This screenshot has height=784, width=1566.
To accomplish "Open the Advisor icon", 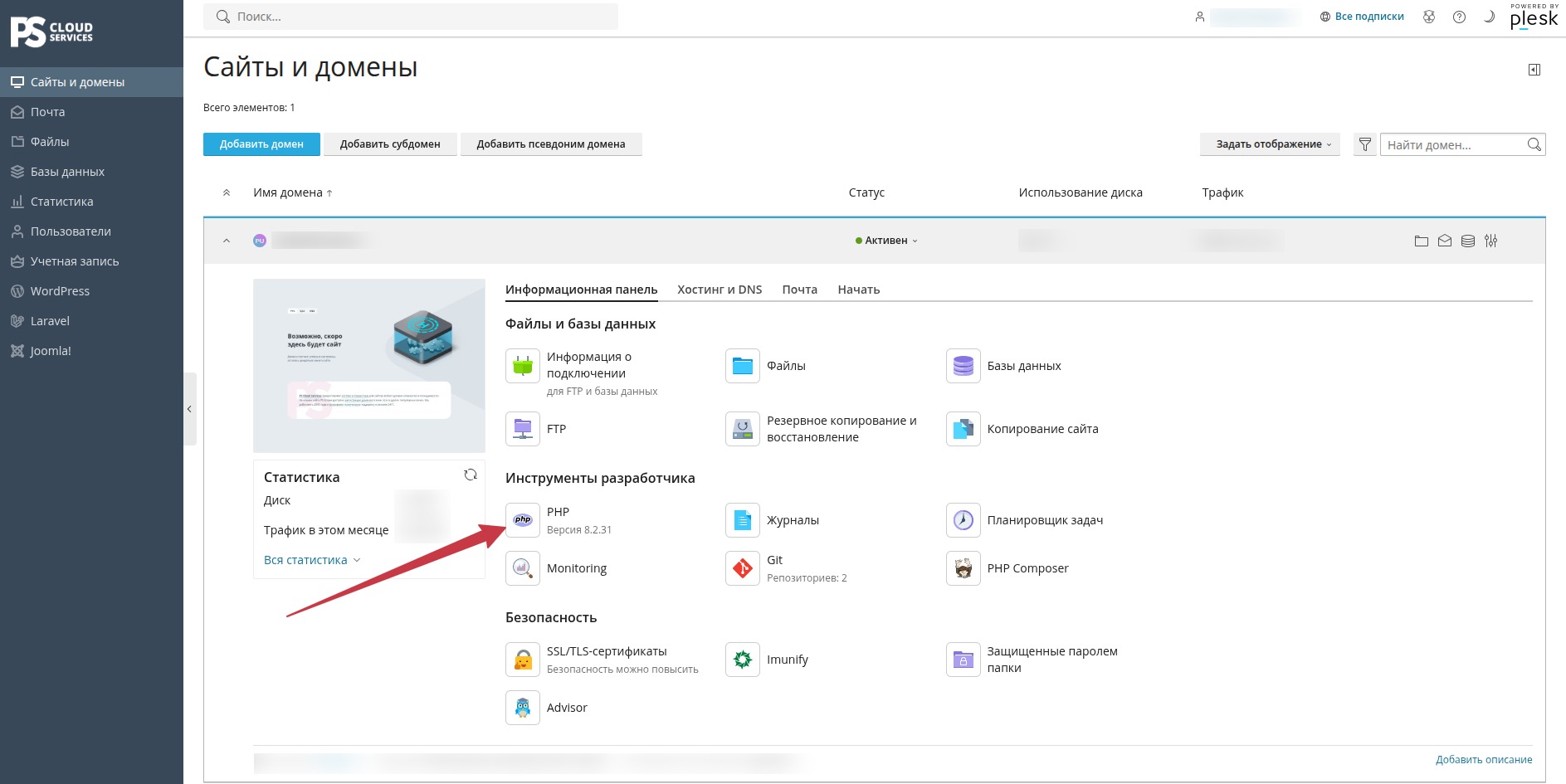I will tap(523, 708).
